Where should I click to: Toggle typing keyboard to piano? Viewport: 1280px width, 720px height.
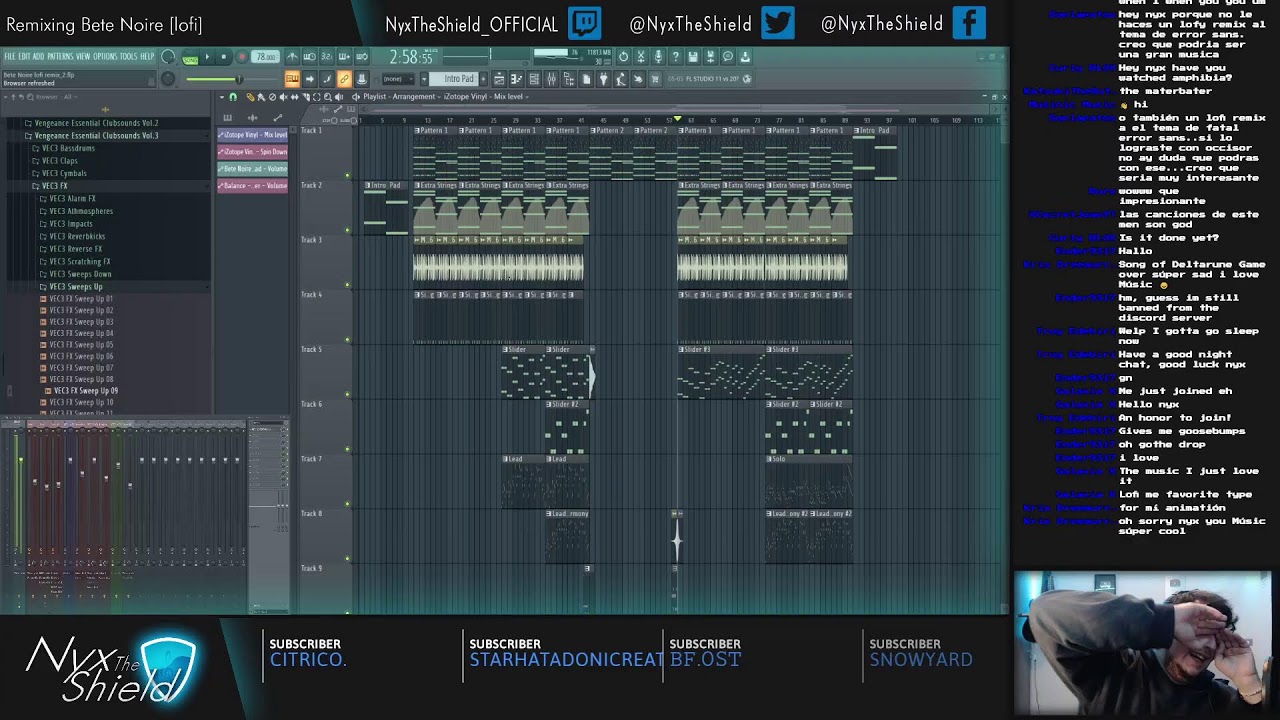click(293, 79)
